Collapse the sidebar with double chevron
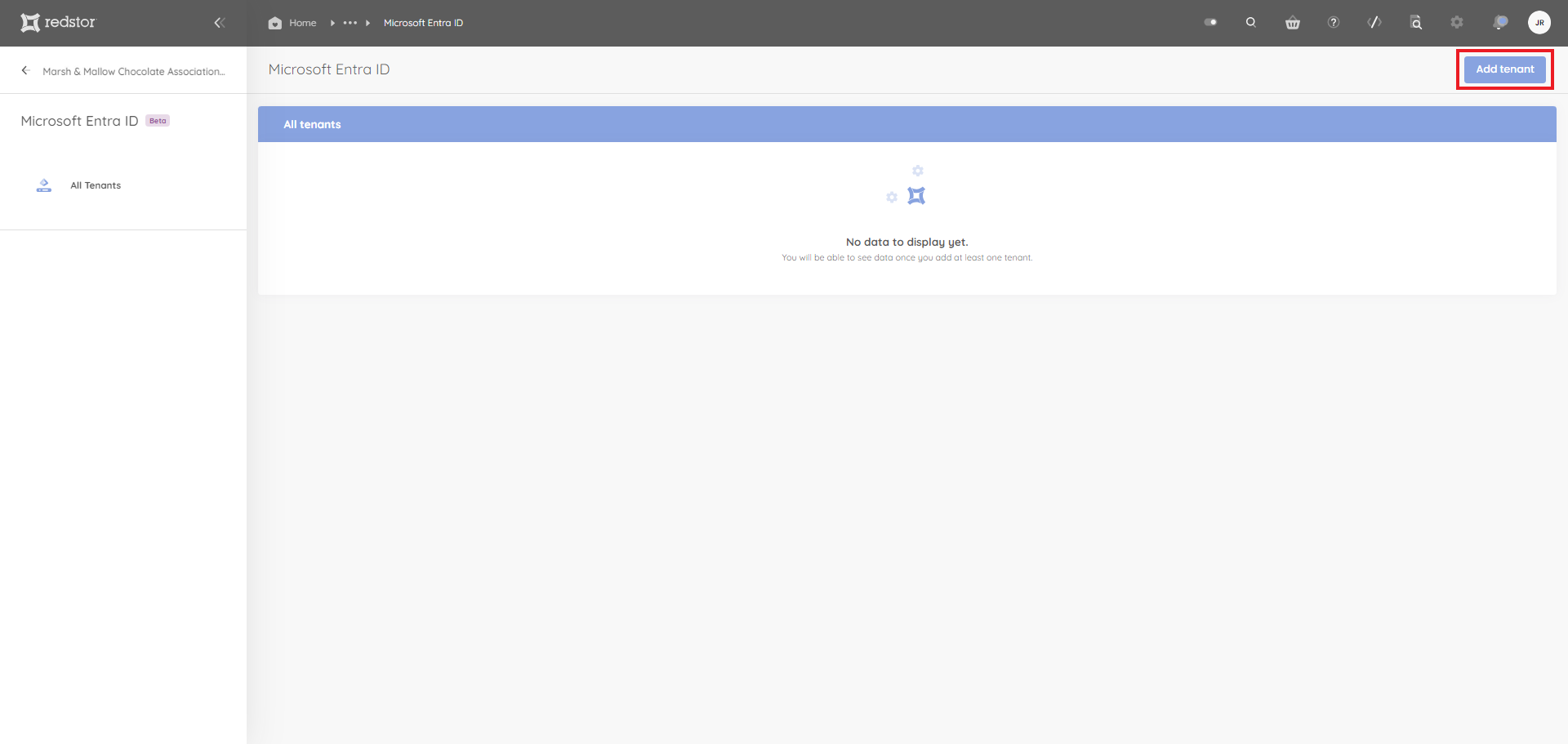1568x744 pixels. [x=219, y=23]
